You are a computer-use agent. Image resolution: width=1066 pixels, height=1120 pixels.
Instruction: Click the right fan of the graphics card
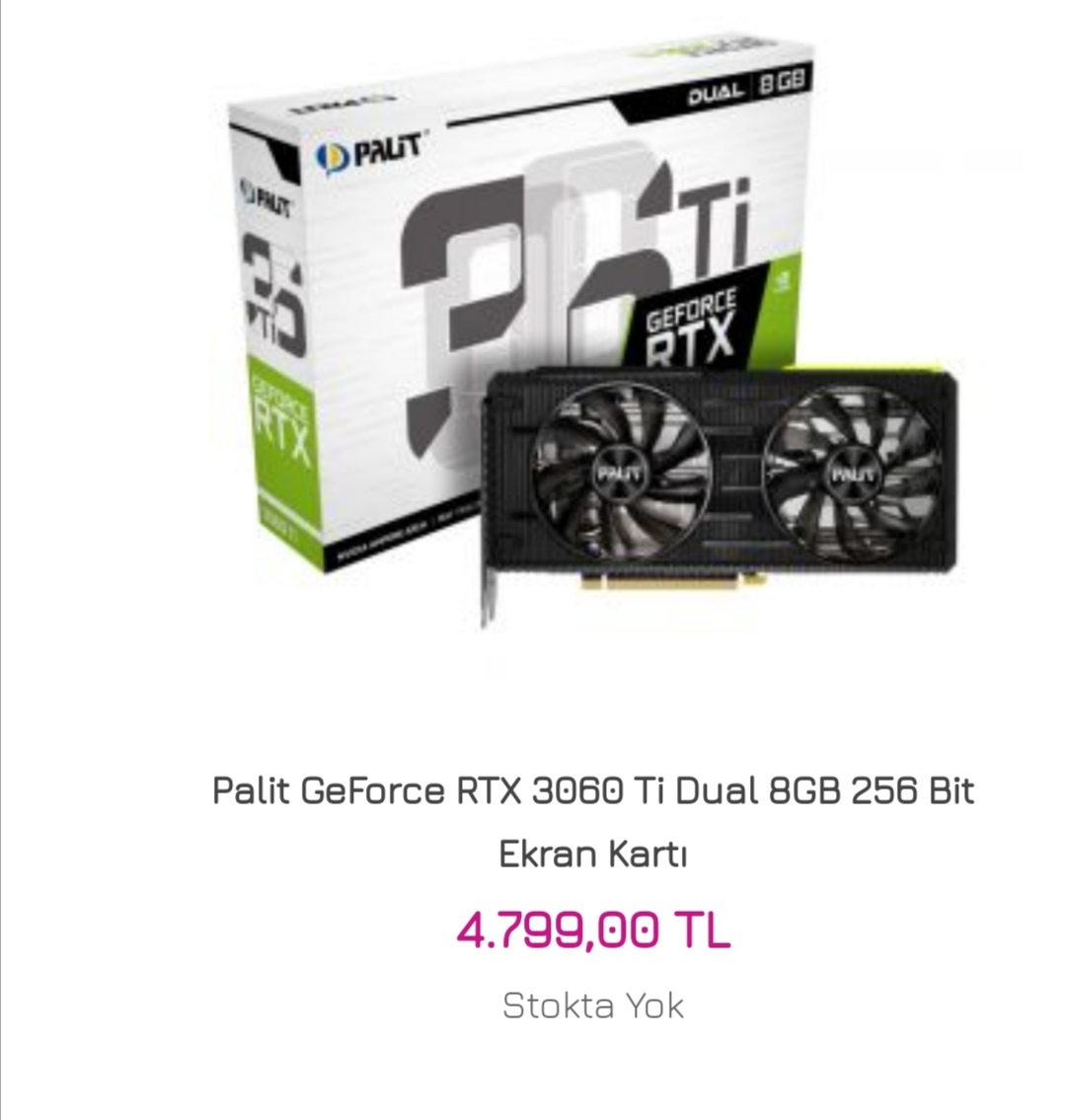click(853, 473)
